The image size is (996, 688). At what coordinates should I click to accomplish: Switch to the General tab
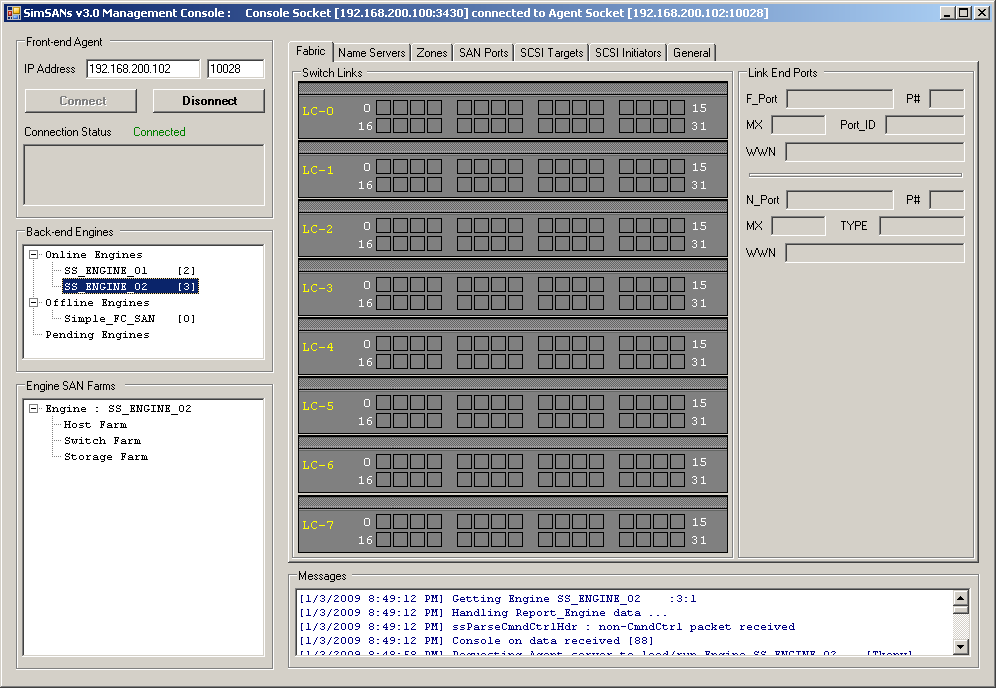tap(692, 53)
